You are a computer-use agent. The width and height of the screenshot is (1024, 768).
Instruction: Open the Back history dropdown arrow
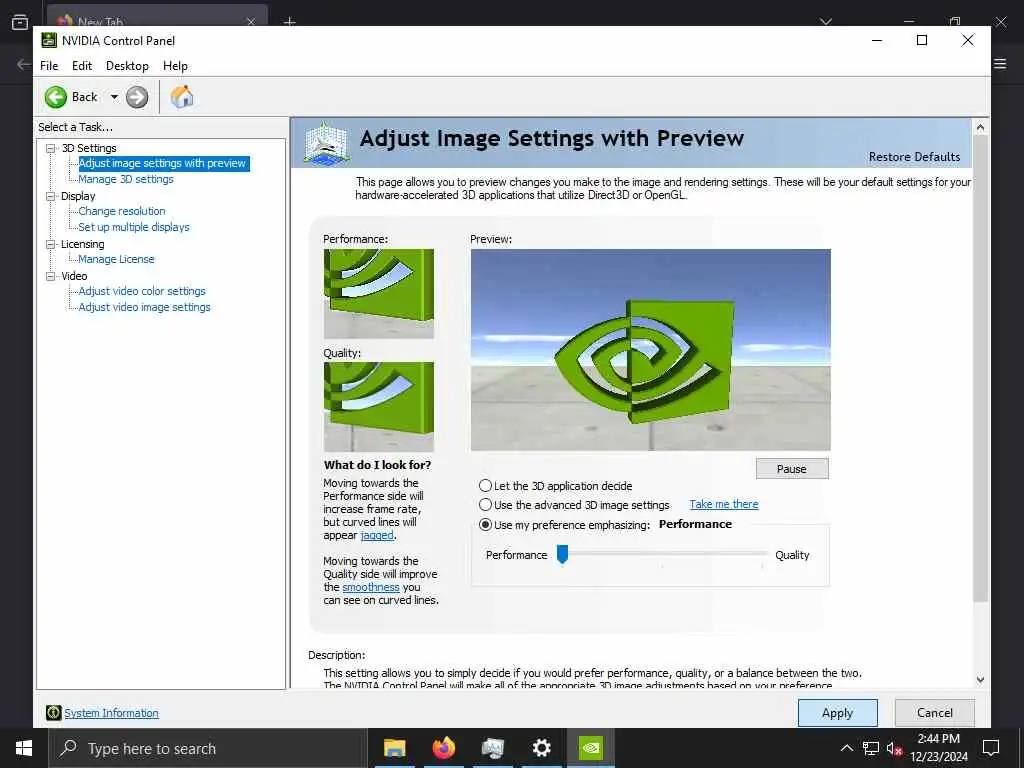coord(114,97)
